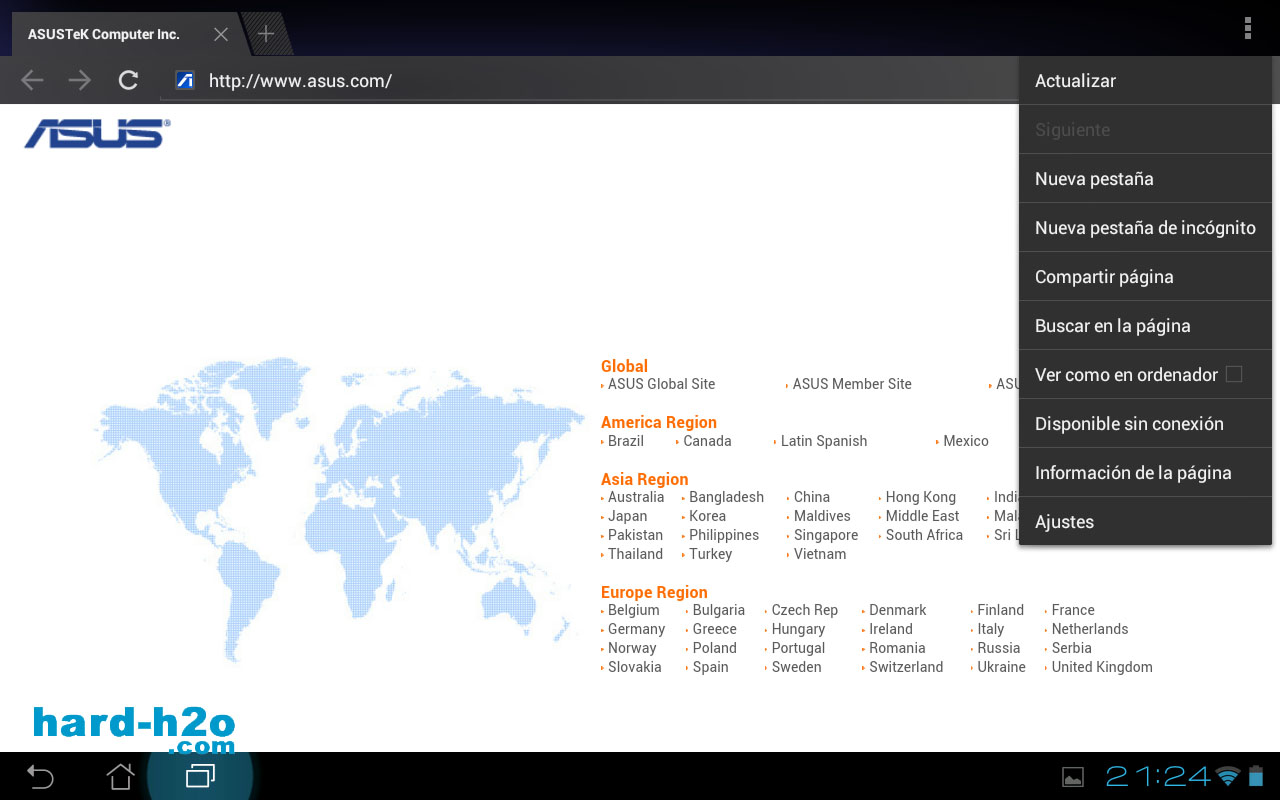The image size is (1280, 800).
Task: Open the Middle East link
Action: [922, 516]
